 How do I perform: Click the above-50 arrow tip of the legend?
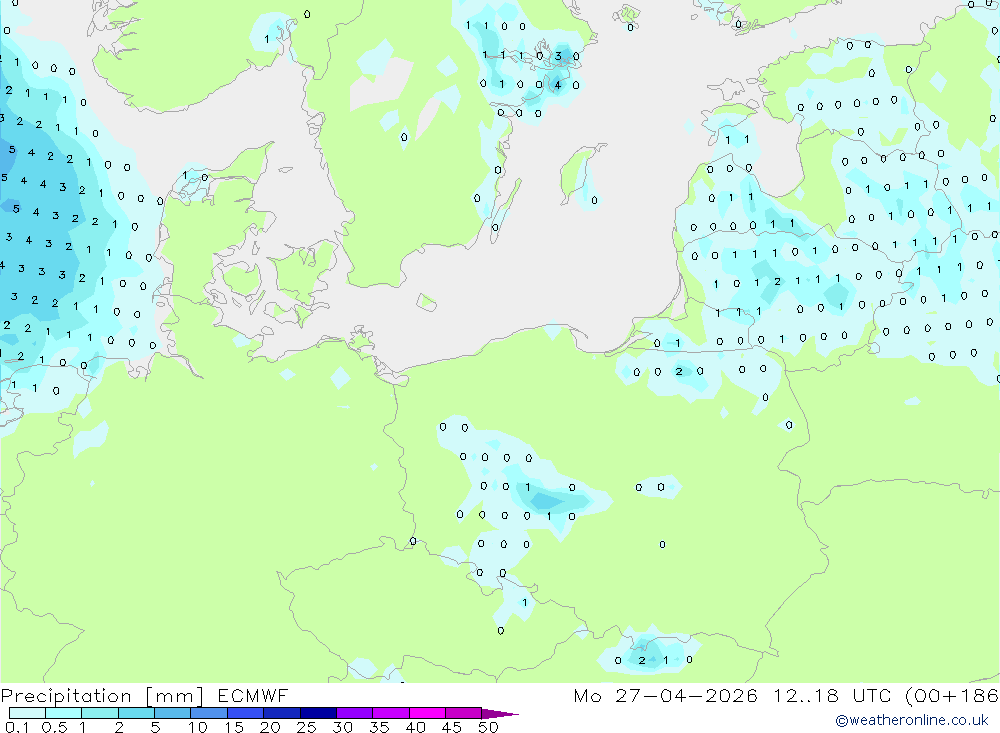pos(500,713)
